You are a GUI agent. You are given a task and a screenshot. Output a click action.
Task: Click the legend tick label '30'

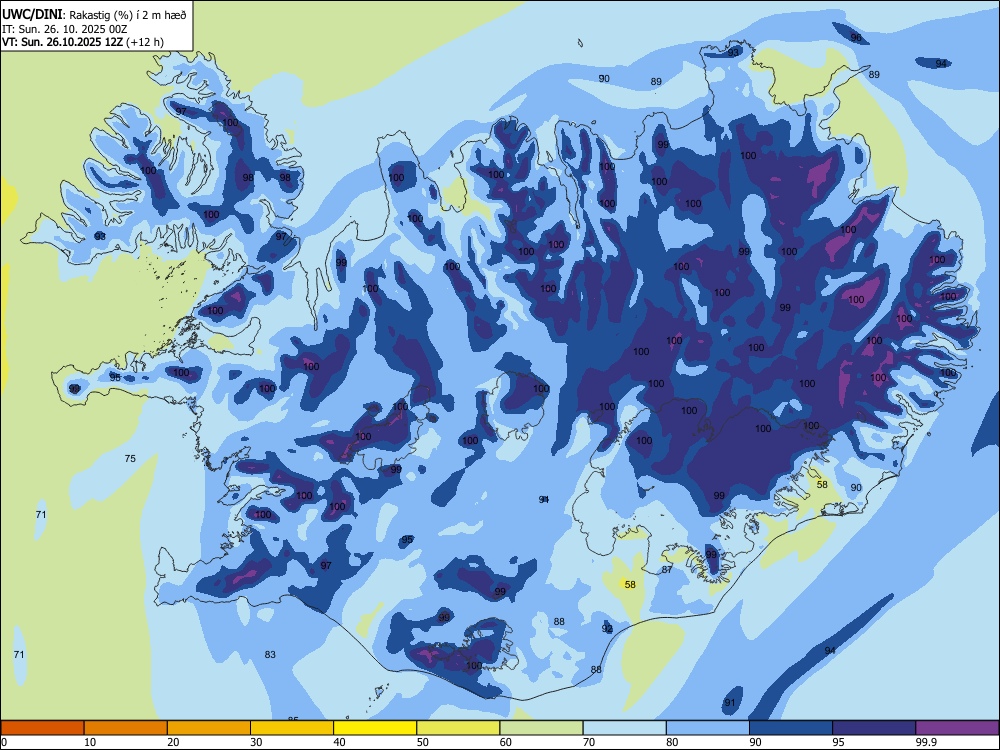pyautogui.click(x=256, y=742)
